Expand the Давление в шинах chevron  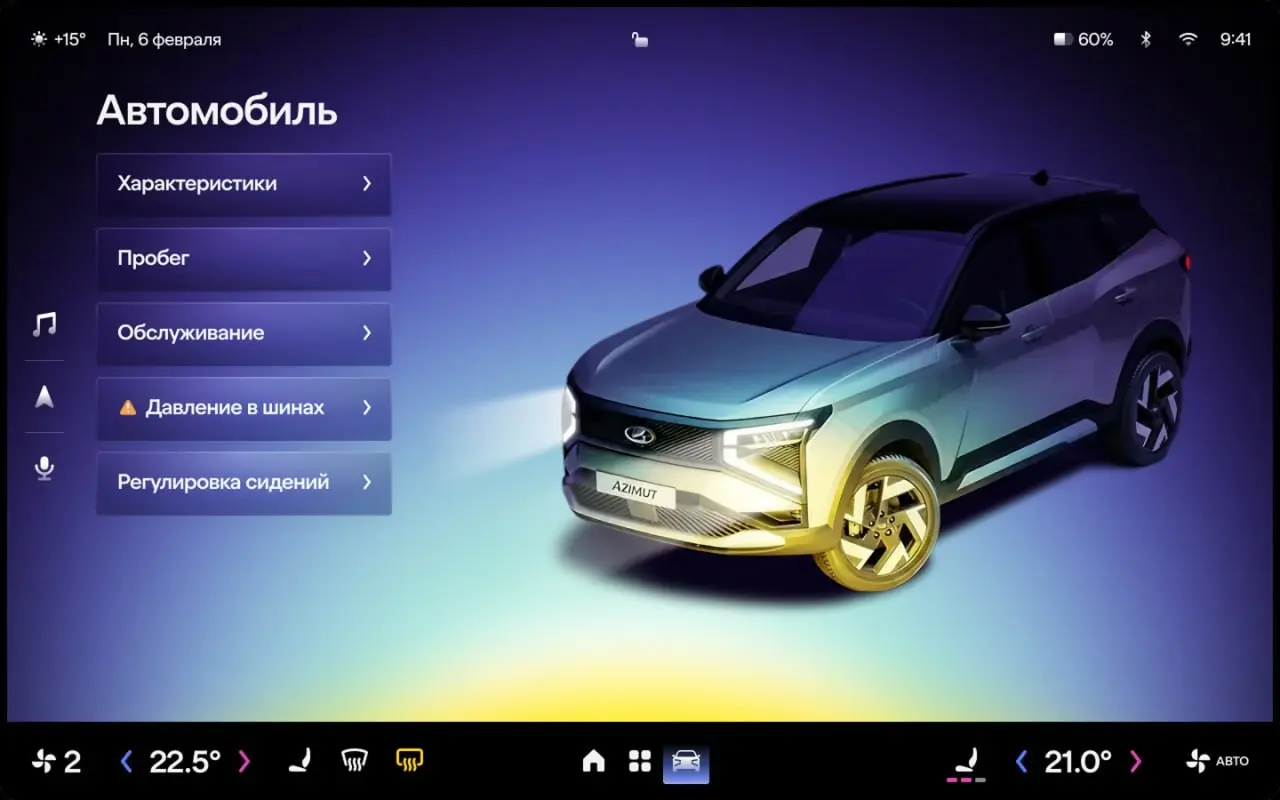[x=367, y=408]
